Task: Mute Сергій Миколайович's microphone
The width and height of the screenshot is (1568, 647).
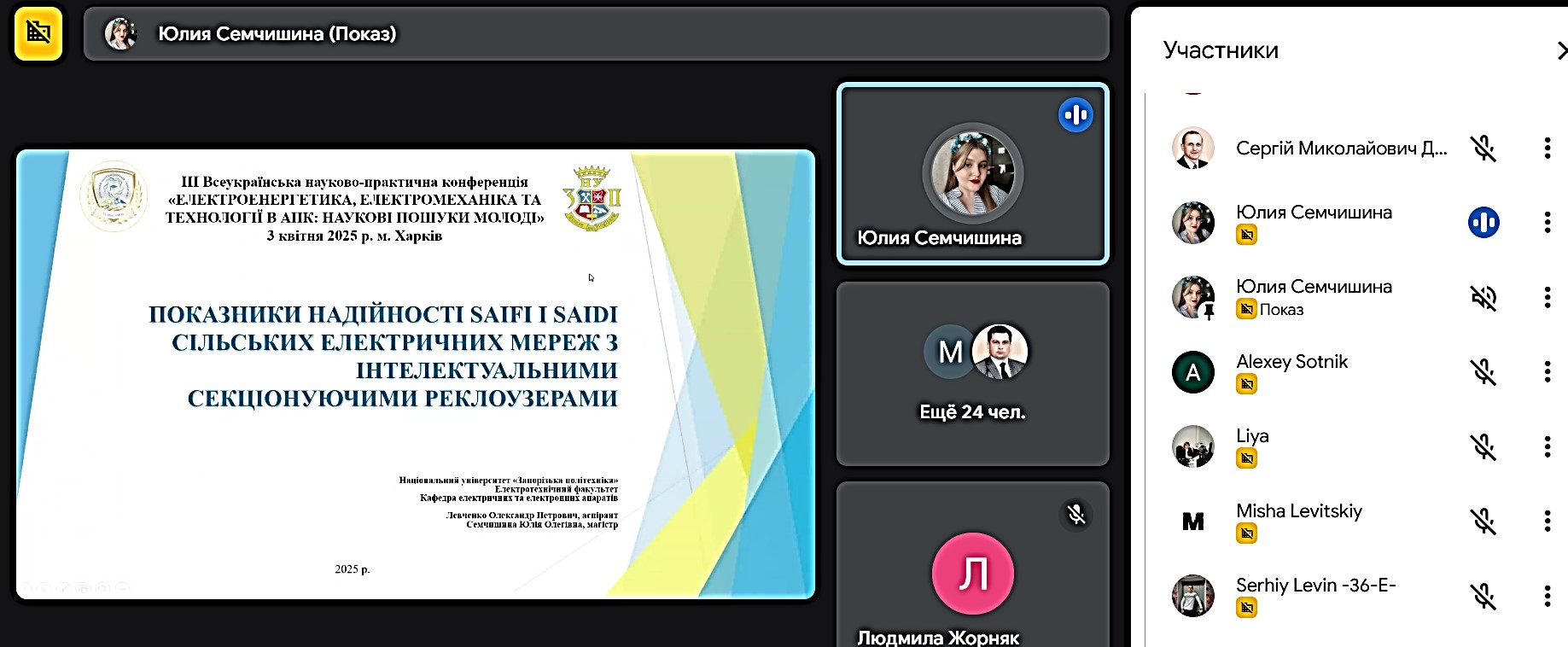Action: [x=1483, y=149]
